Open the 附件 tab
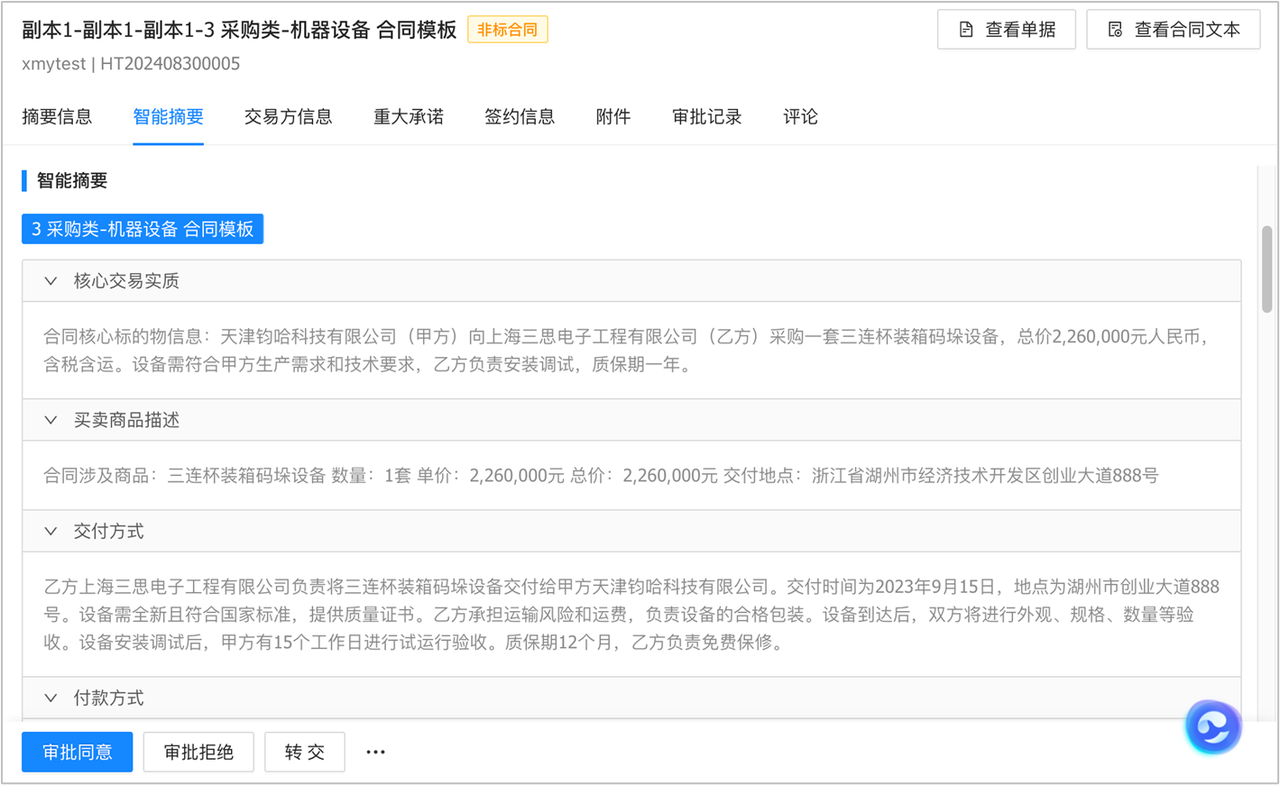This screenshot has width=1280, height=785. click(613, 117)
